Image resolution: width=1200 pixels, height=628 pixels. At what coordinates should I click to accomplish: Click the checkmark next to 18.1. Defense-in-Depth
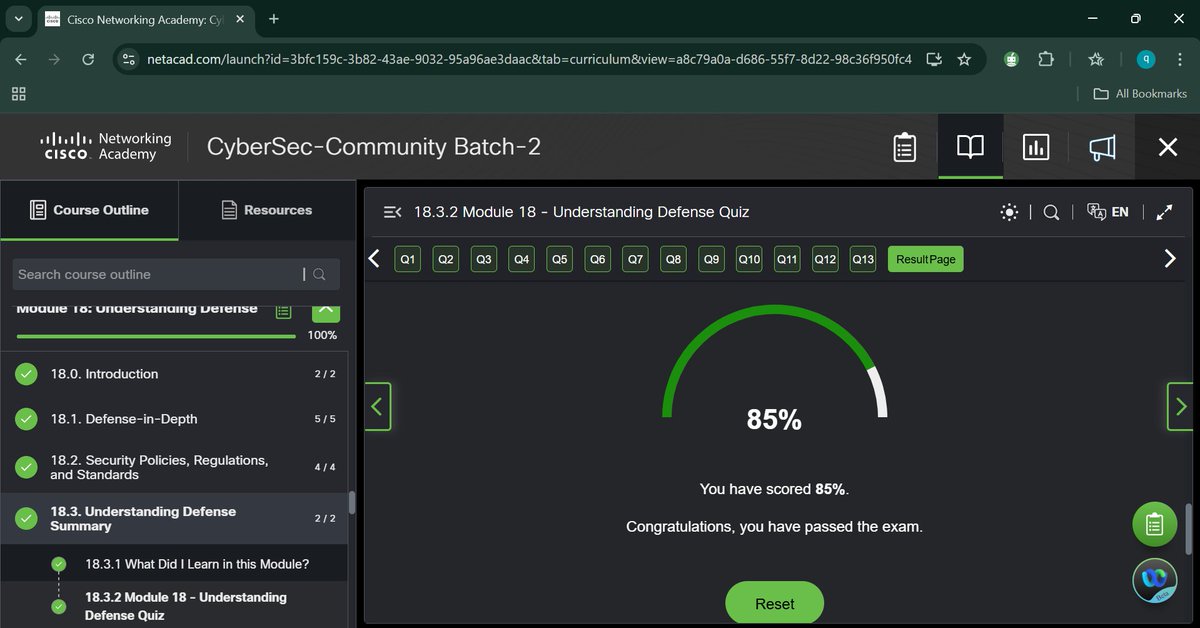(x=26, y=419)
